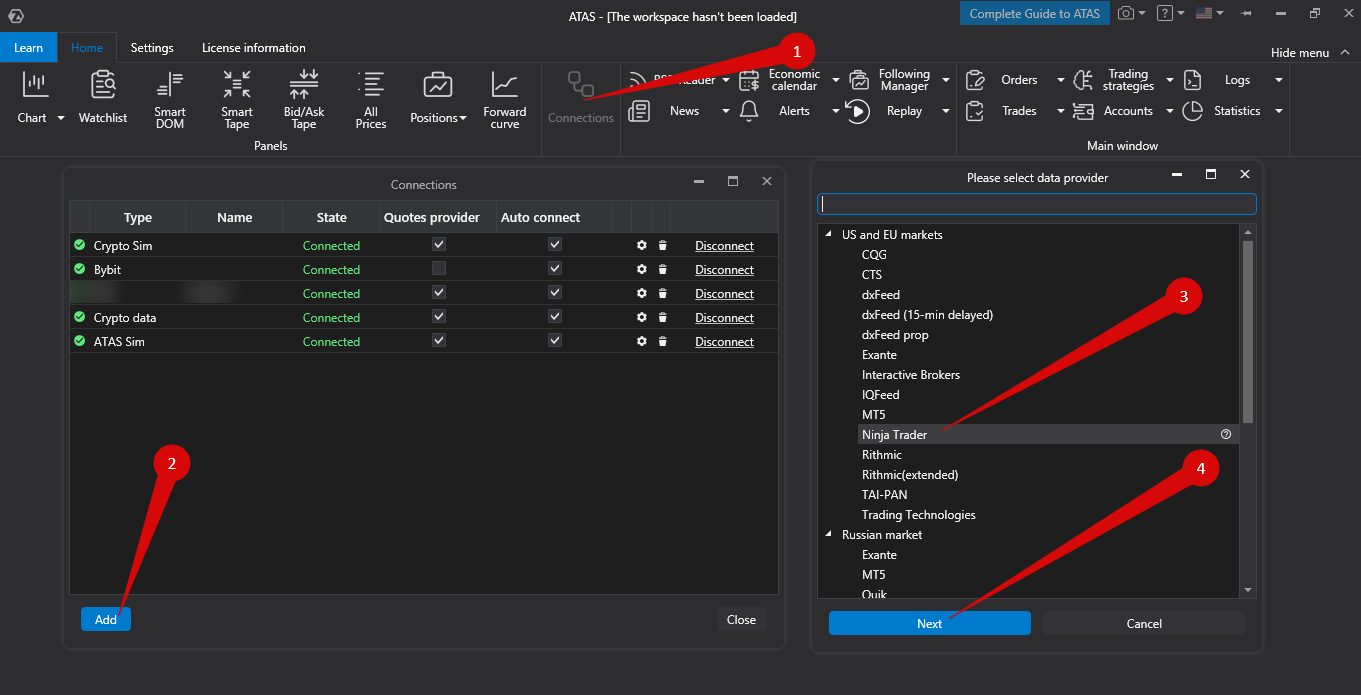Click Cancel in data provider dialog
Image resolution: width=1361 pixels, height=695 pixels.
(1144, 623)
